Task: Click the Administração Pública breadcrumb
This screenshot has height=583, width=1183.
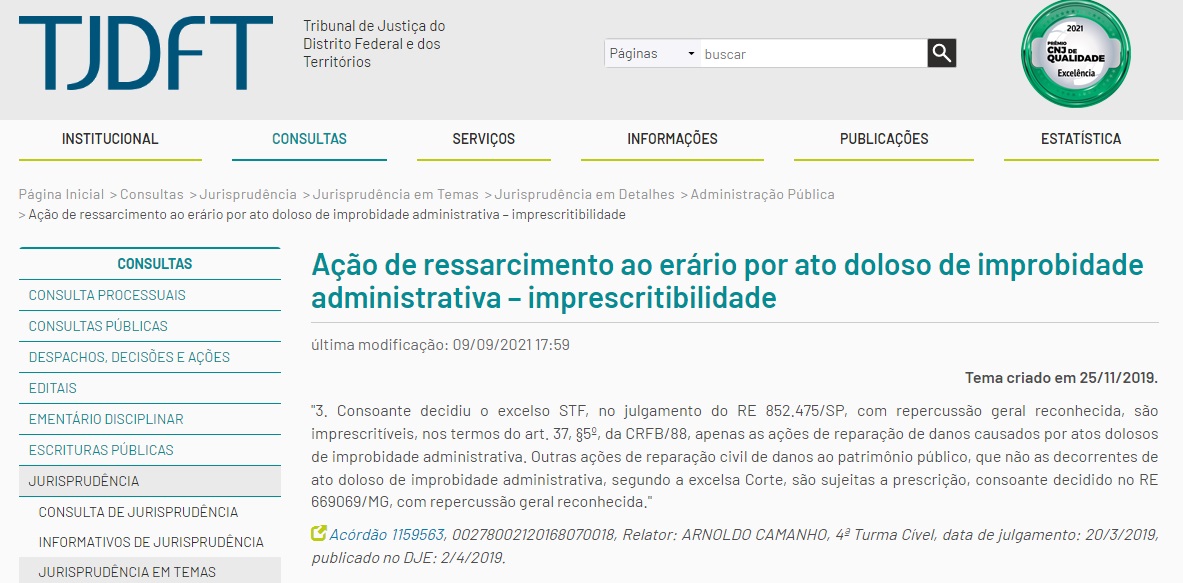Action: point(763,195)
